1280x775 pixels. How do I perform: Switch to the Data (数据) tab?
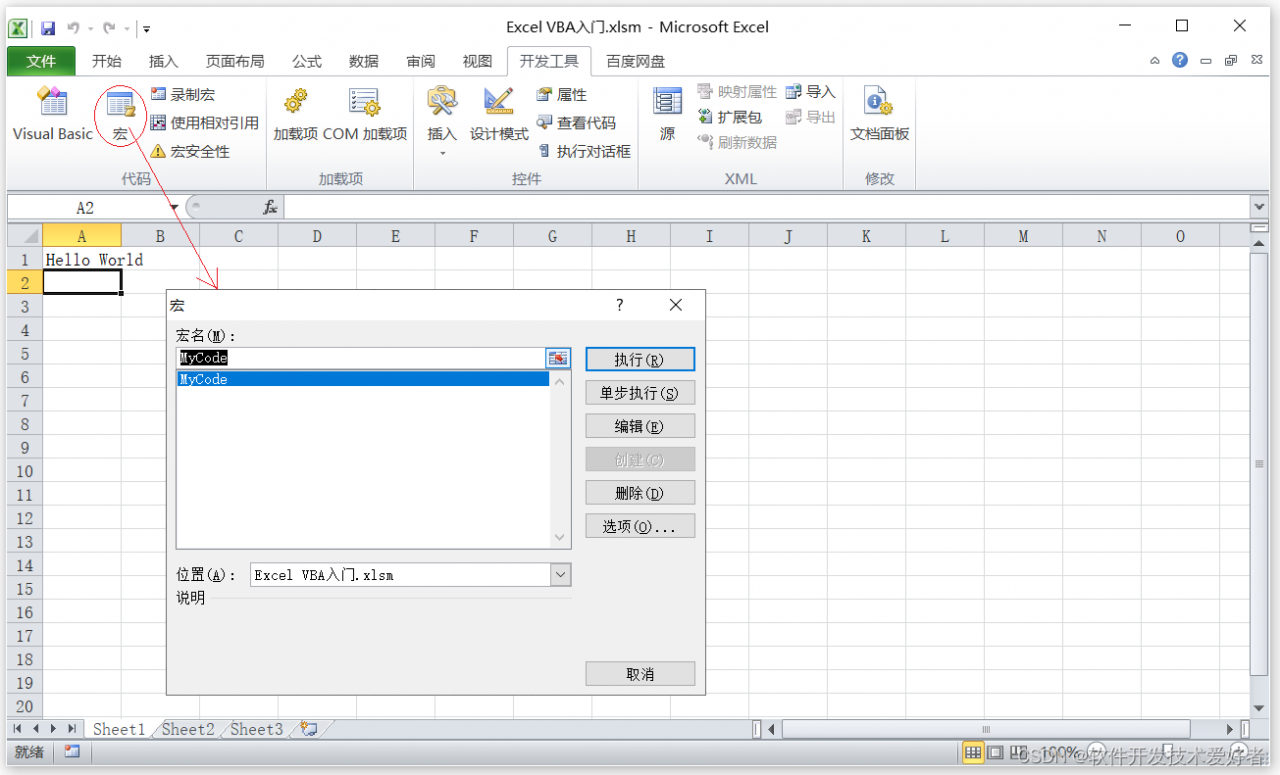pos(364,61)
